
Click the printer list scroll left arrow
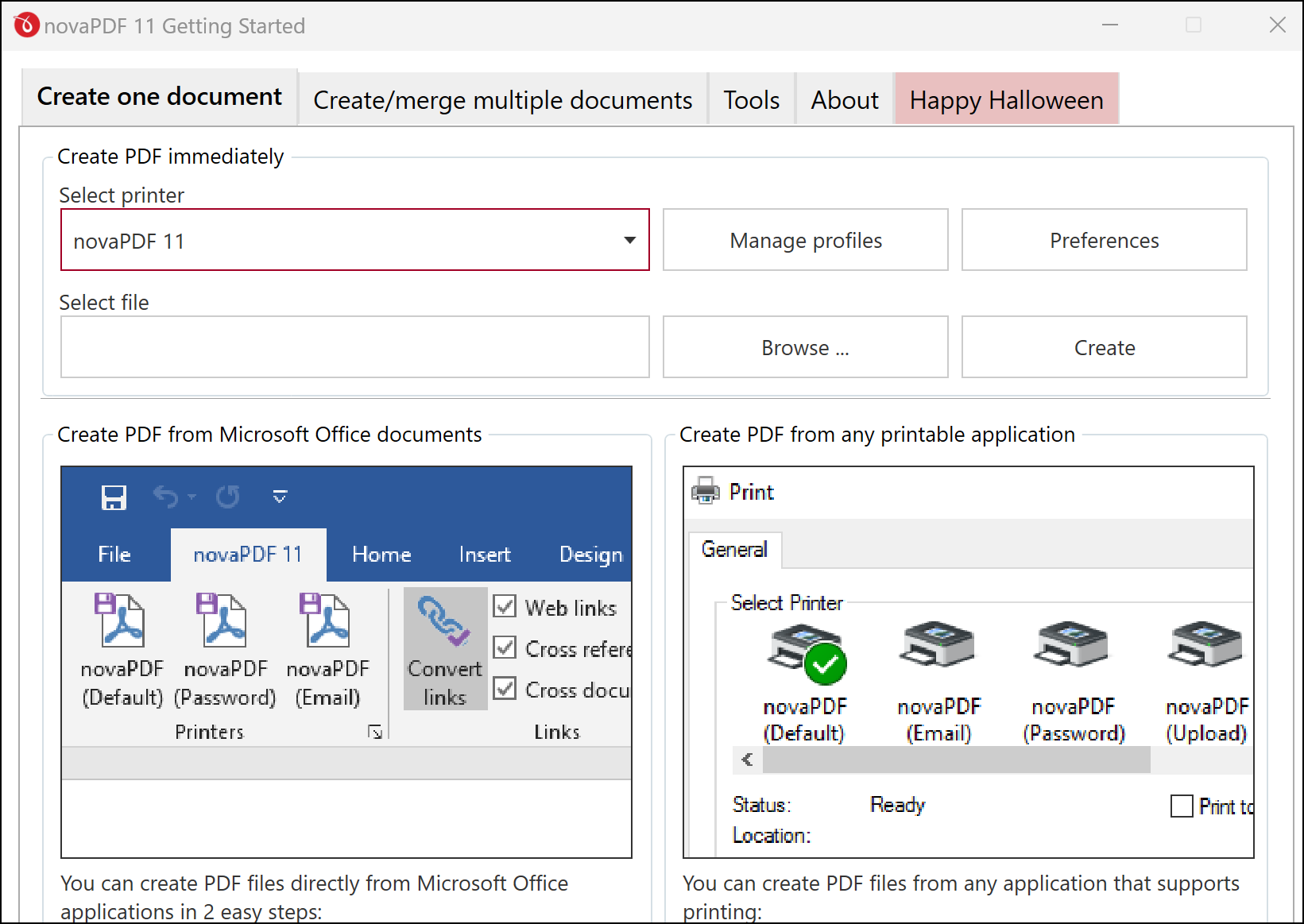[x=747, y=760]
